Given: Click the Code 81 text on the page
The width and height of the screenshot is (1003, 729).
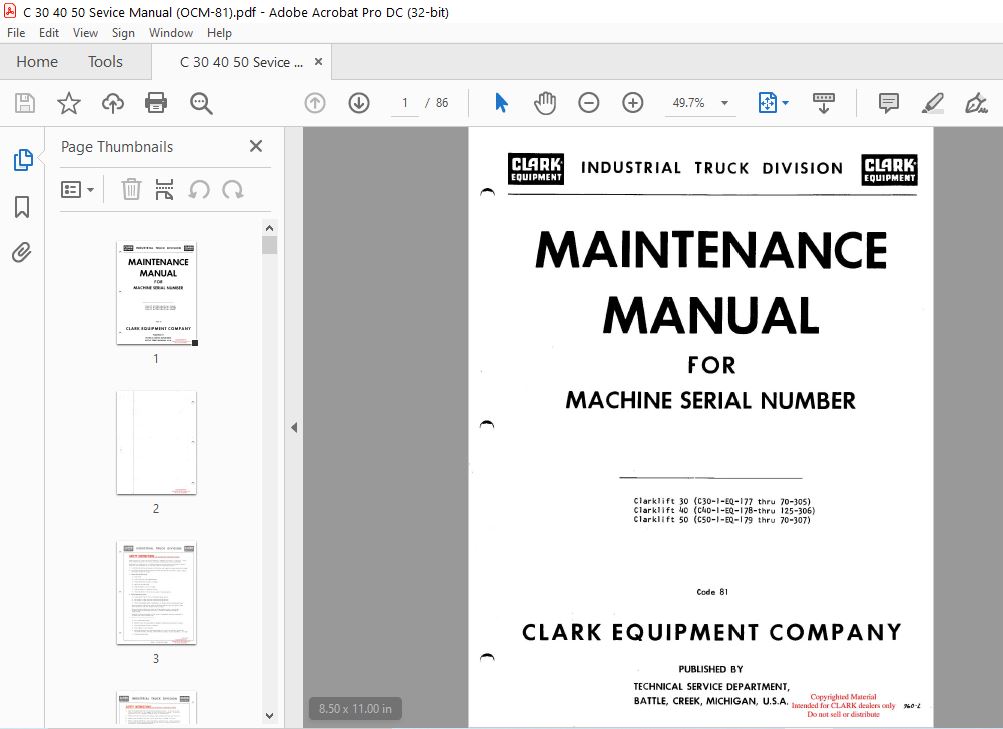Looking at the screenshot, I should 712,592.
